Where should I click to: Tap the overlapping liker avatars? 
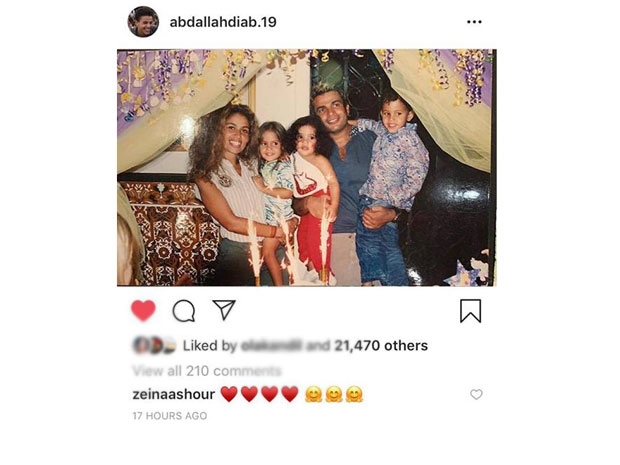pyautogui.click(x=155, y=346)
